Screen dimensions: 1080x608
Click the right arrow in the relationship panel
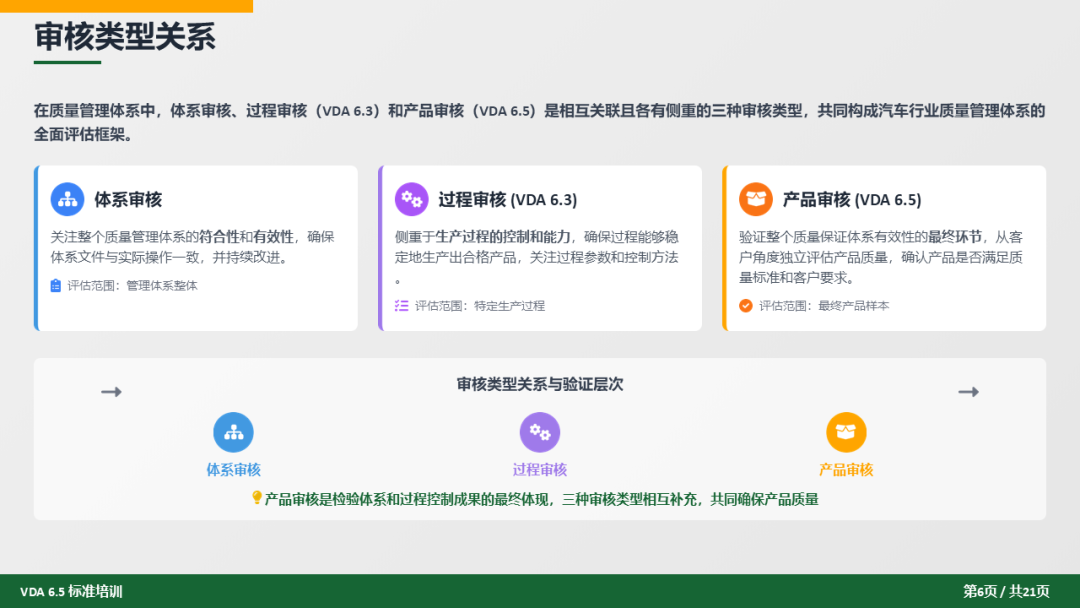(x=968, y=392)
